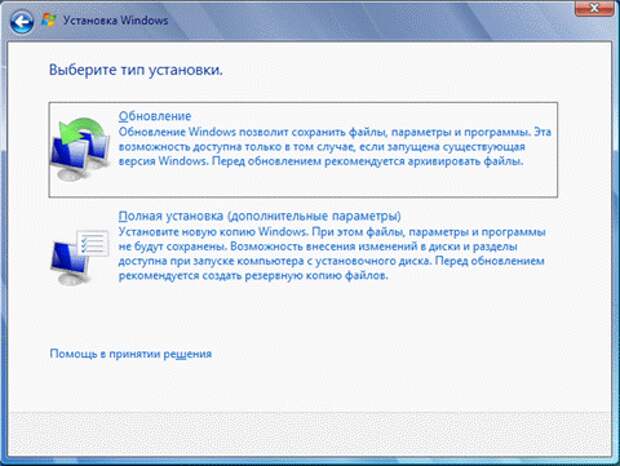The width and height of the screenshot is (620, 466).
Task: Choose the Обновление installation option heading
Action: tap(155, 116)
